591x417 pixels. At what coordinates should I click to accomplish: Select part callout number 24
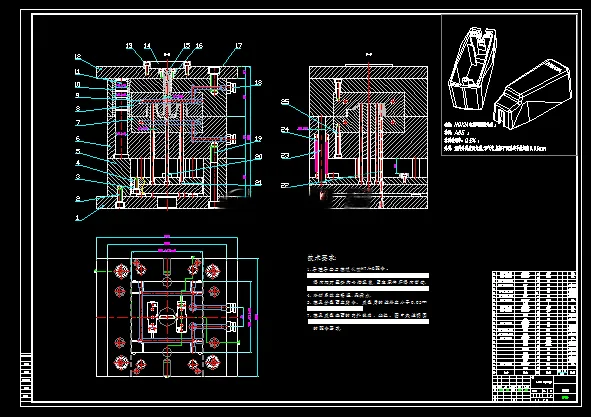tap(285, 129)
